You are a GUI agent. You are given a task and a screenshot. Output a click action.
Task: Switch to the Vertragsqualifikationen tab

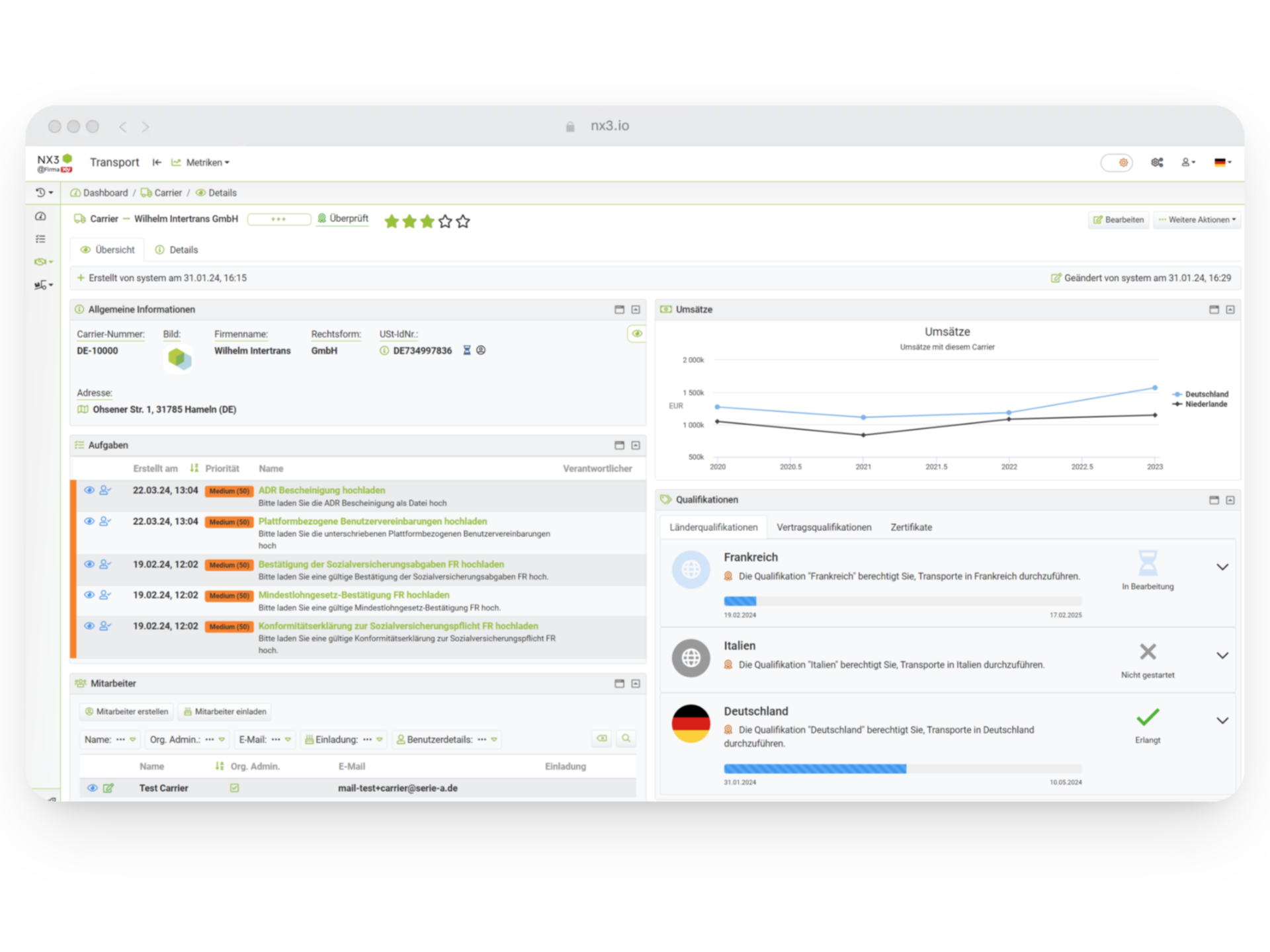(x=824, y=528)
